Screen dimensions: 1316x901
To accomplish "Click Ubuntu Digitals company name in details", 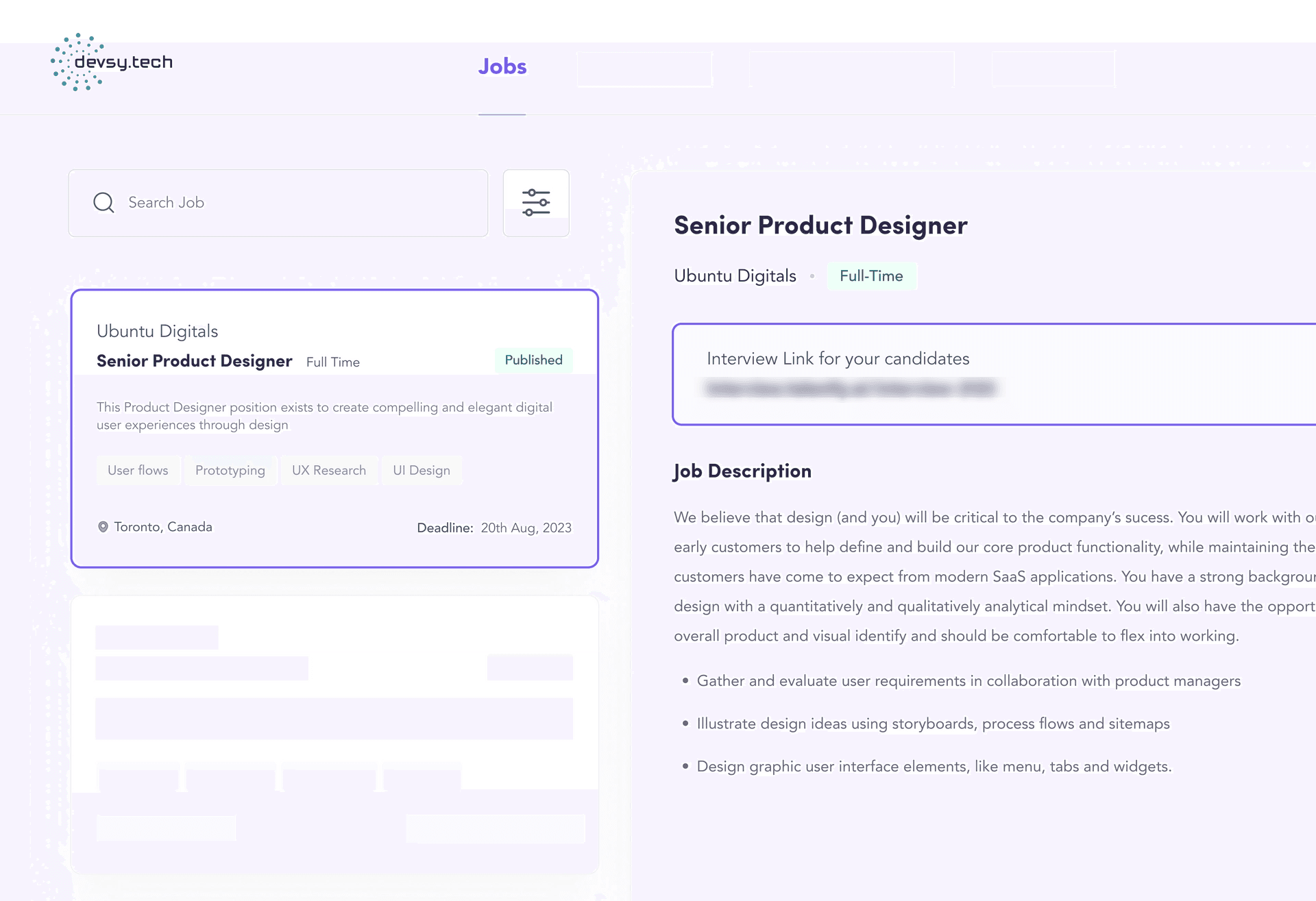I will 735,276.
